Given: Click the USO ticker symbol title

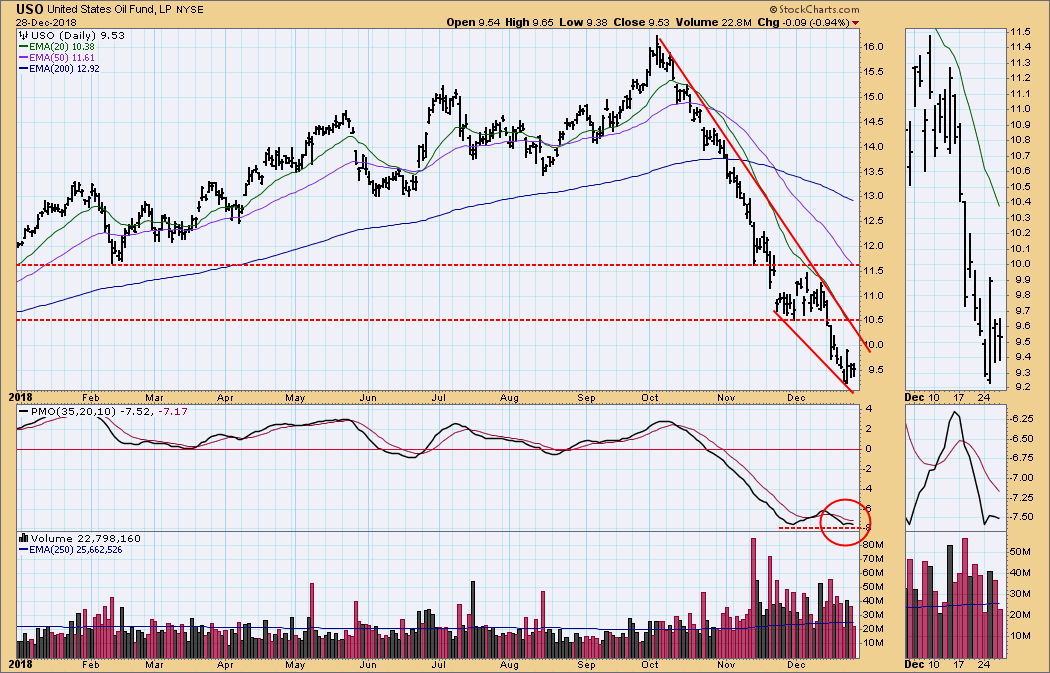Looking at the screenshot, I should pos(29,9).
